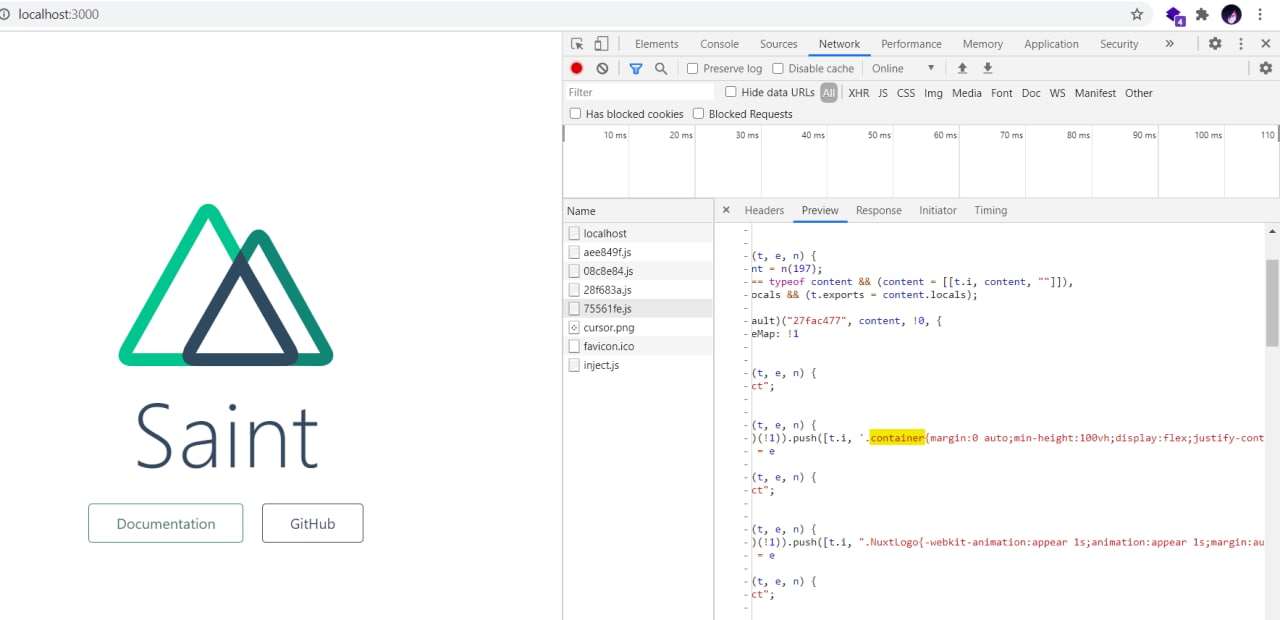The image size is (1280, 620).
Task: Enable Disable cache checkbox
Action: pyautogui.click(x=778, y=68)
